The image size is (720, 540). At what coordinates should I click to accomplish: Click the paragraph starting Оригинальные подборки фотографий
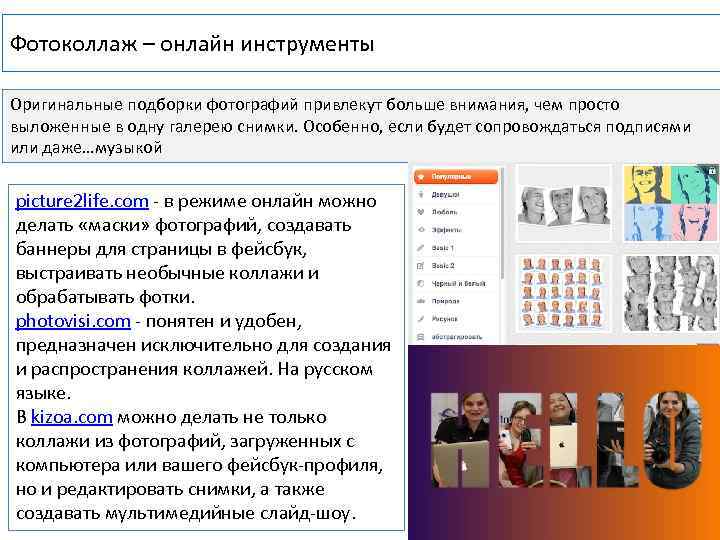[x=351, y=126]
